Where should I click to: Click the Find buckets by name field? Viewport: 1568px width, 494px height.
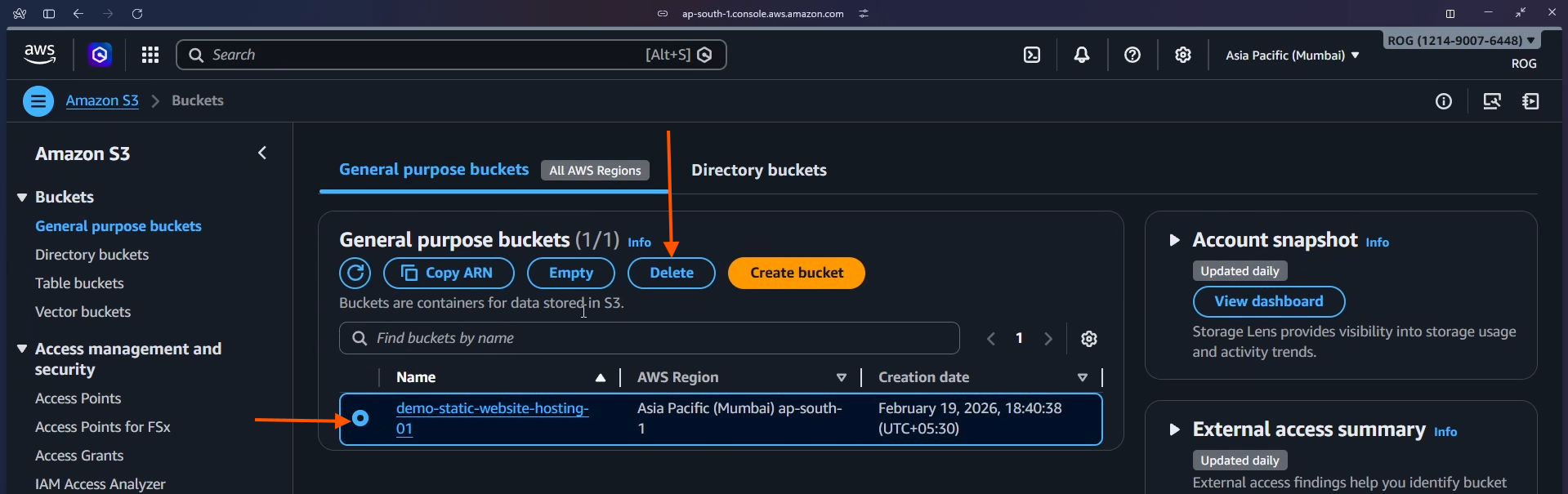(650, 338)
